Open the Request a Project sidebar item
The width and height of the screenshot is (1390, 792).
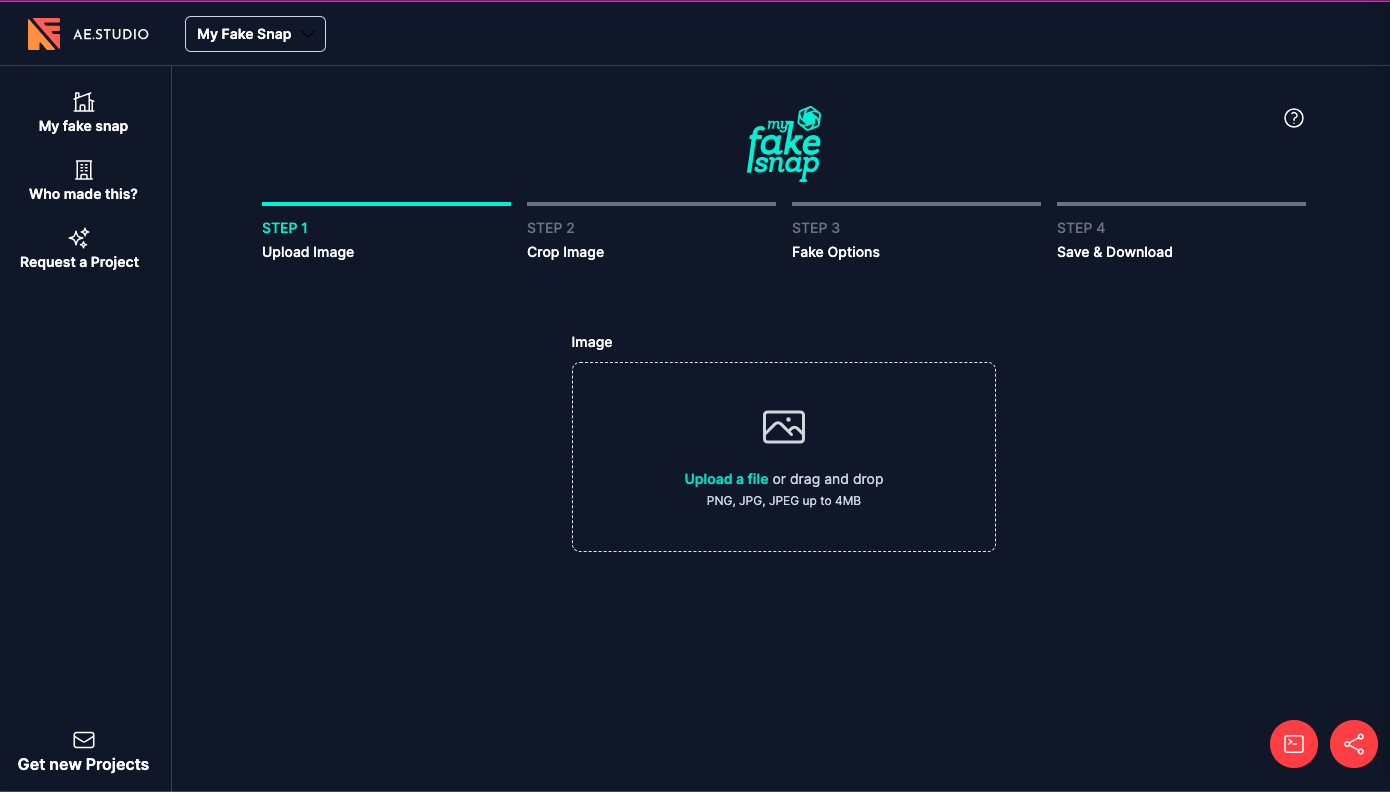[x=80, y=262]
